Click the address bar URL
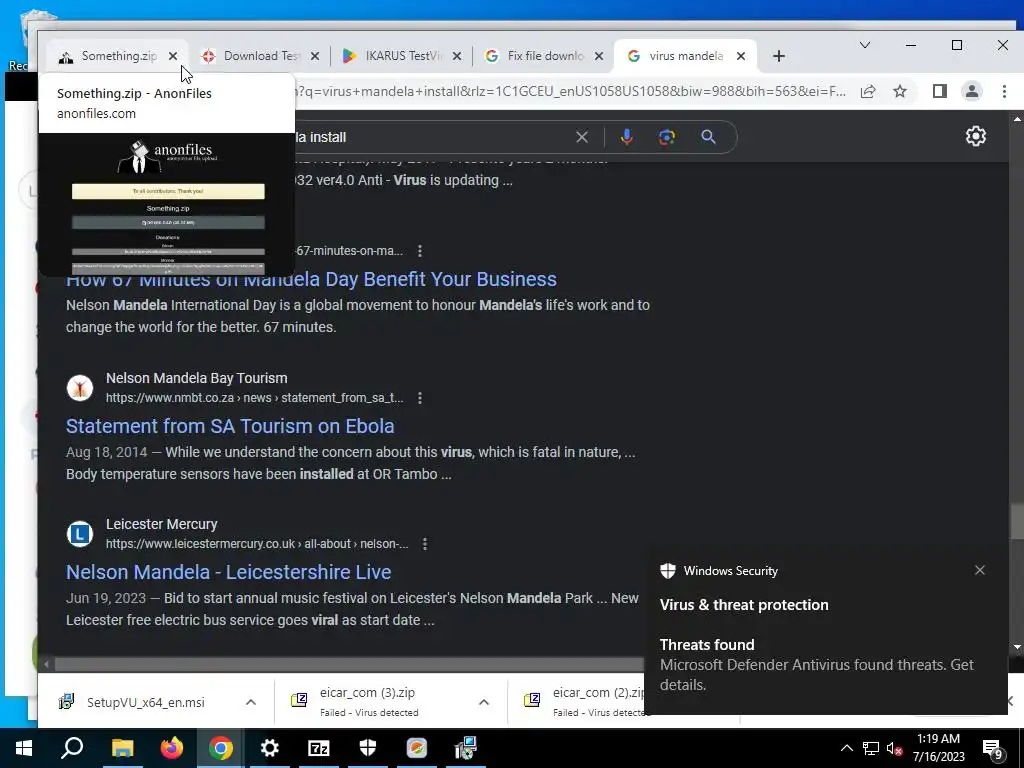Screen dimensions: 1024x768 572,91
